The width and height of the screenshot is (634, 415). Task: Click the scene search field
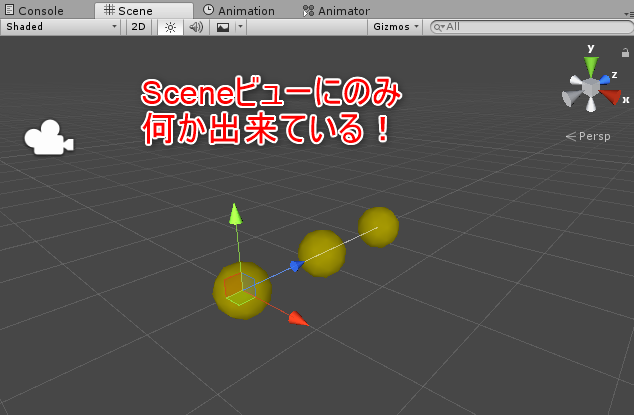532,27
